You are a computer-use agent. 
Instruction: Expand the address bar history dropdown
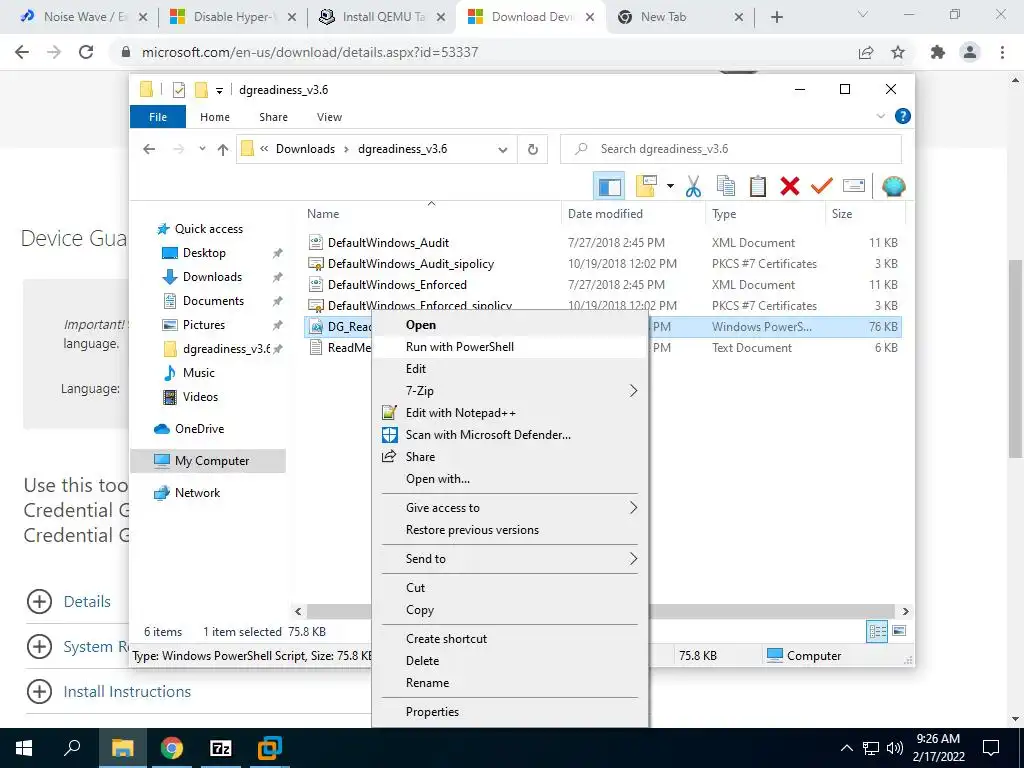click(x=503, y=150)
